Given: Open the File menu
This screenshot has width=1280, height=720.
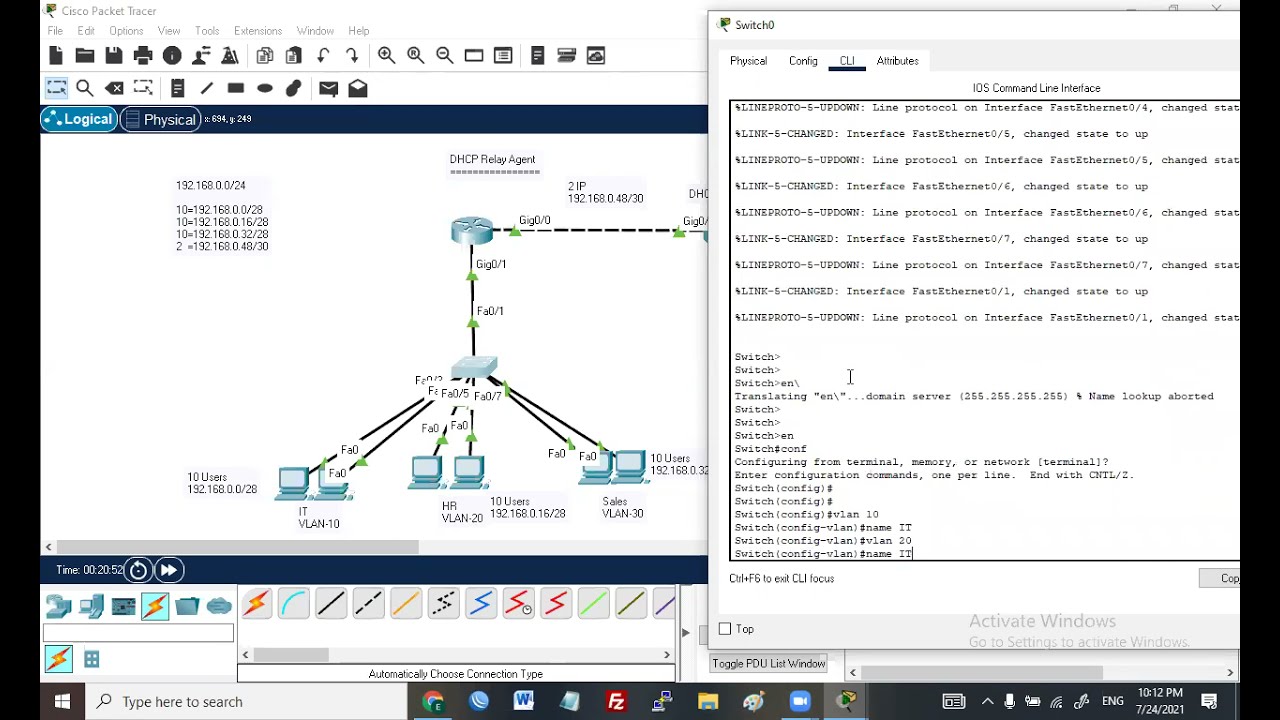Looking at the screenshot, I should click(x=55, y=31).
